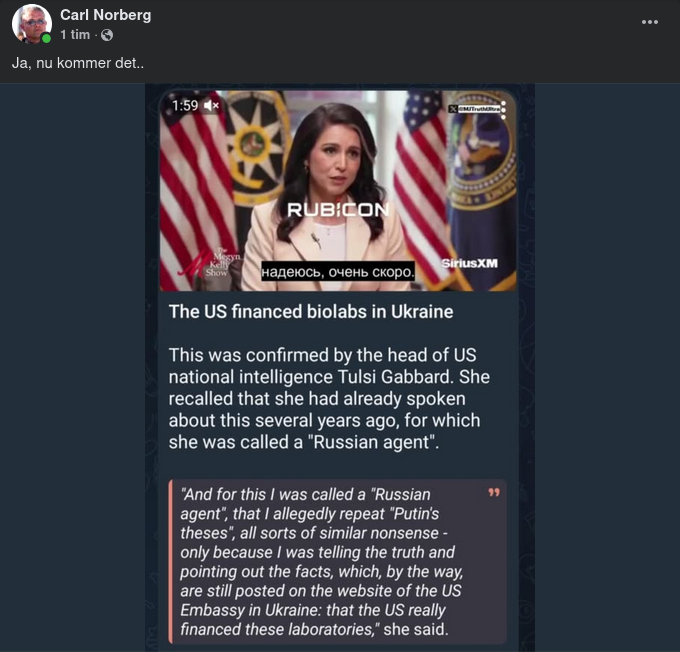680x652 pixels.
Task: Click the public audience globe icon
Action: pyautogui.click(x=107, y=35)
